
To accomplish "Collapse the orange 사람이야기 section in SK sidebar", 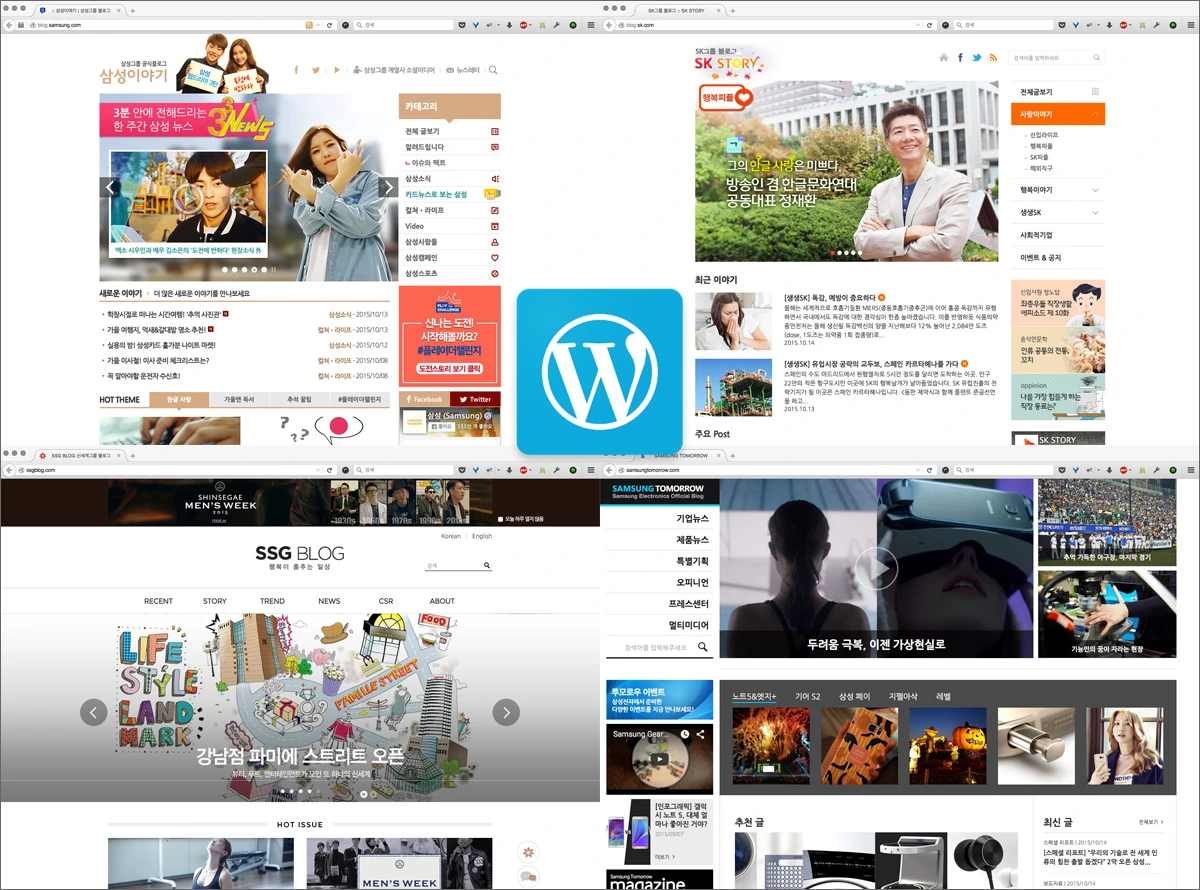I will [1095, 114].
